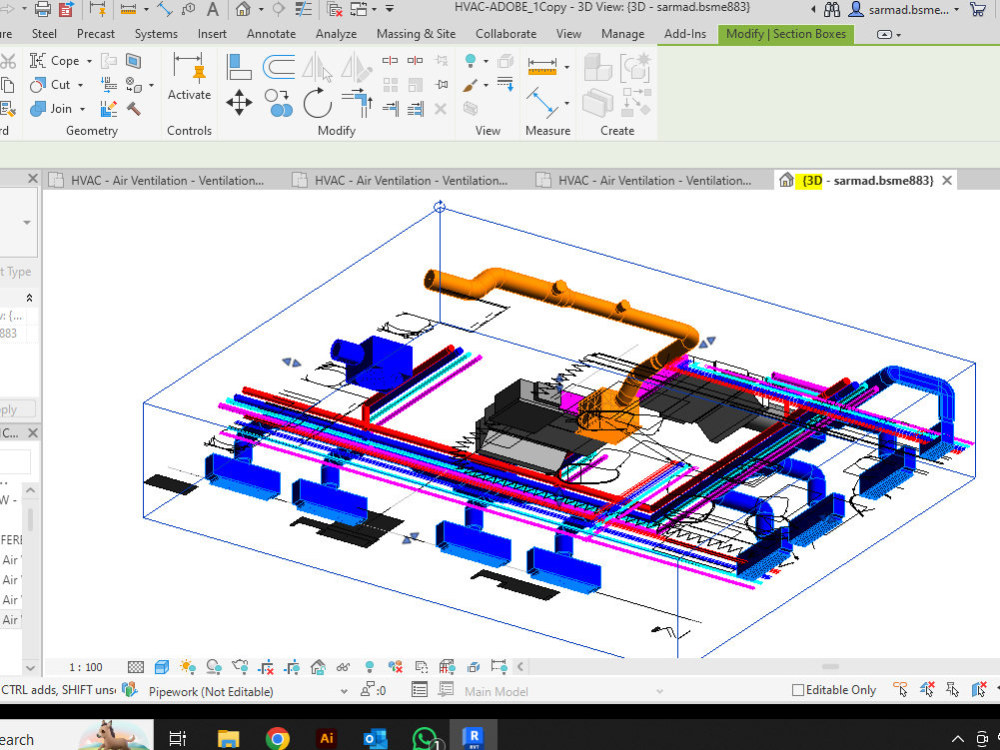Toggle Crop View in view control bar
Screen dimensions: 1000x750
click(x=266, y=667)
